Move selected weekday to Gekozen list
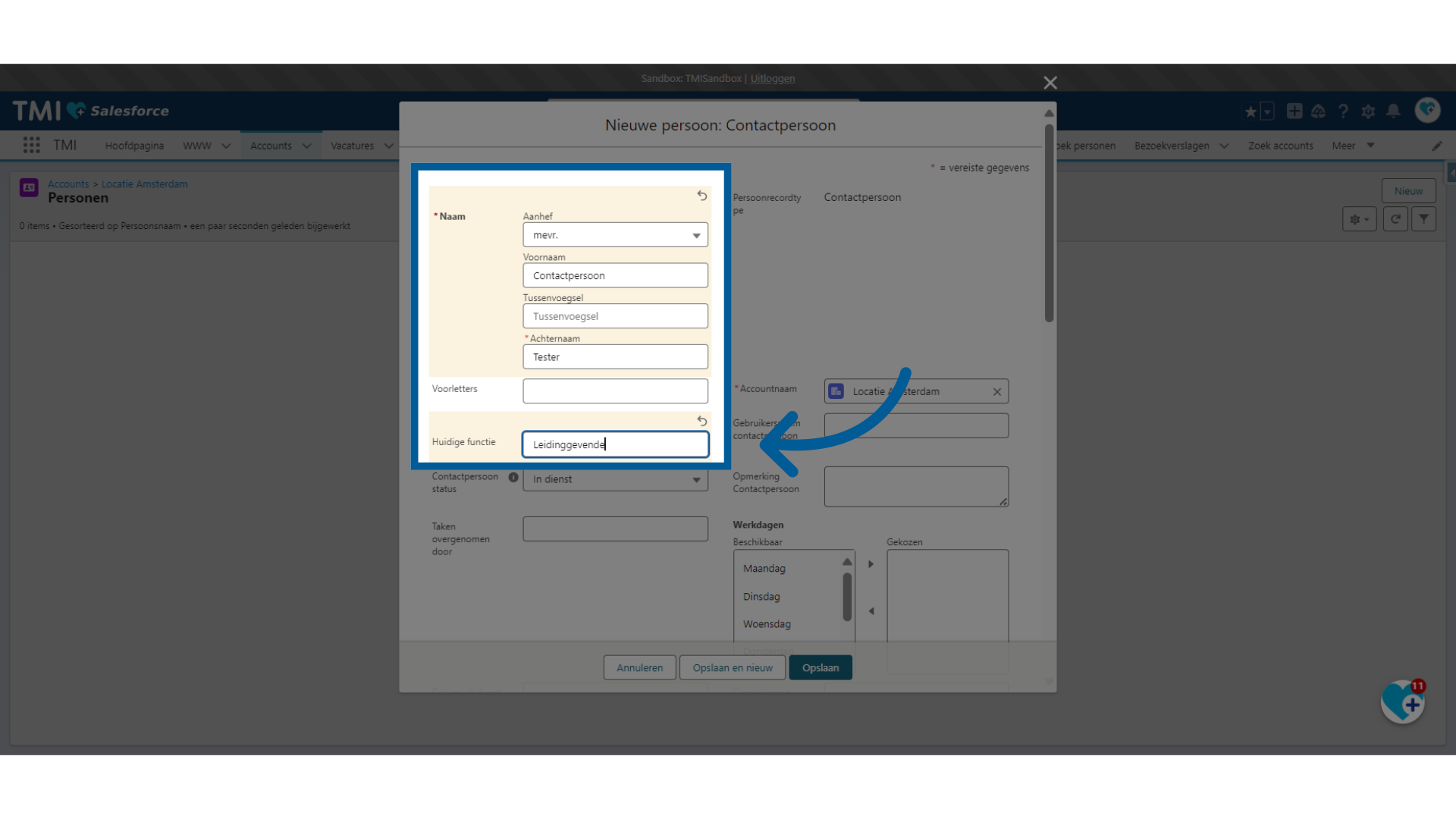 click(x=871, y=564)
